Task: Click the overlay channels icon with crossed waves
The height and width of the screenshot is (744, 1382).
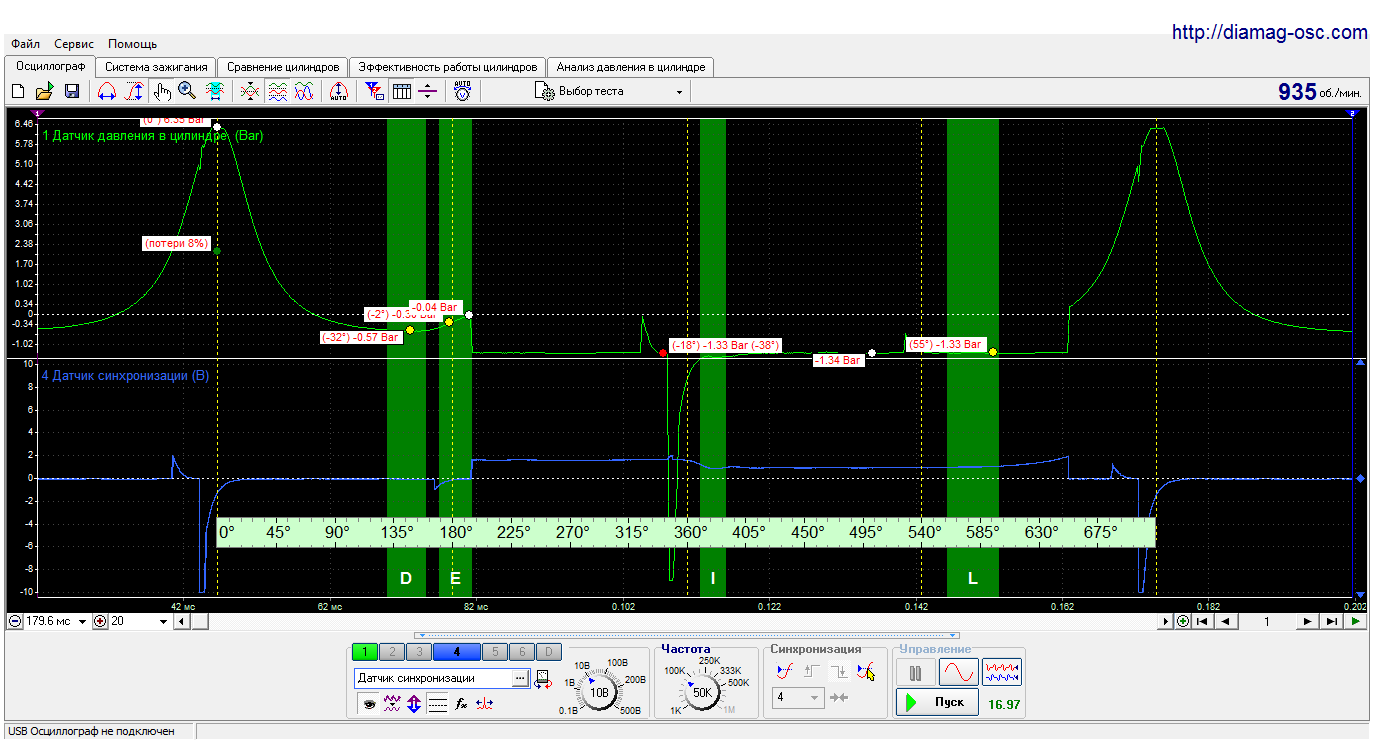Action: [250, 91]
